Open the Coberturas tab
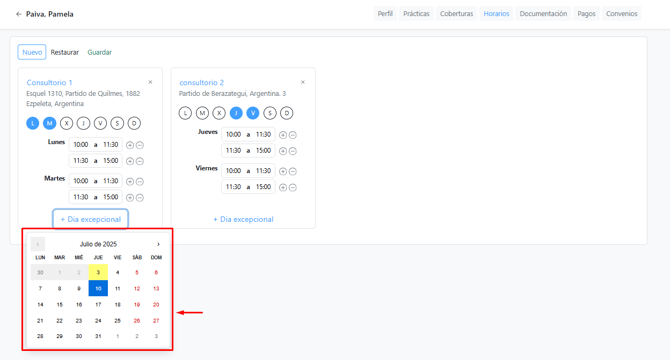 [456, 14]
